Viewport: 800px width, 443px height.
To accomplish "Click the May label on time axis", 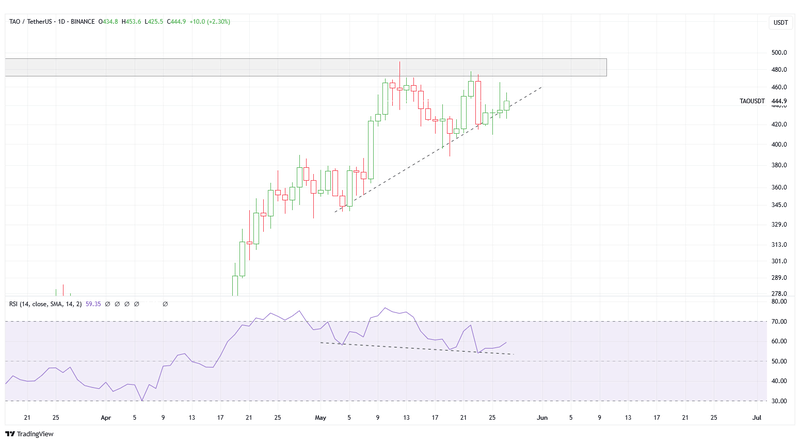I will point(320,417).
